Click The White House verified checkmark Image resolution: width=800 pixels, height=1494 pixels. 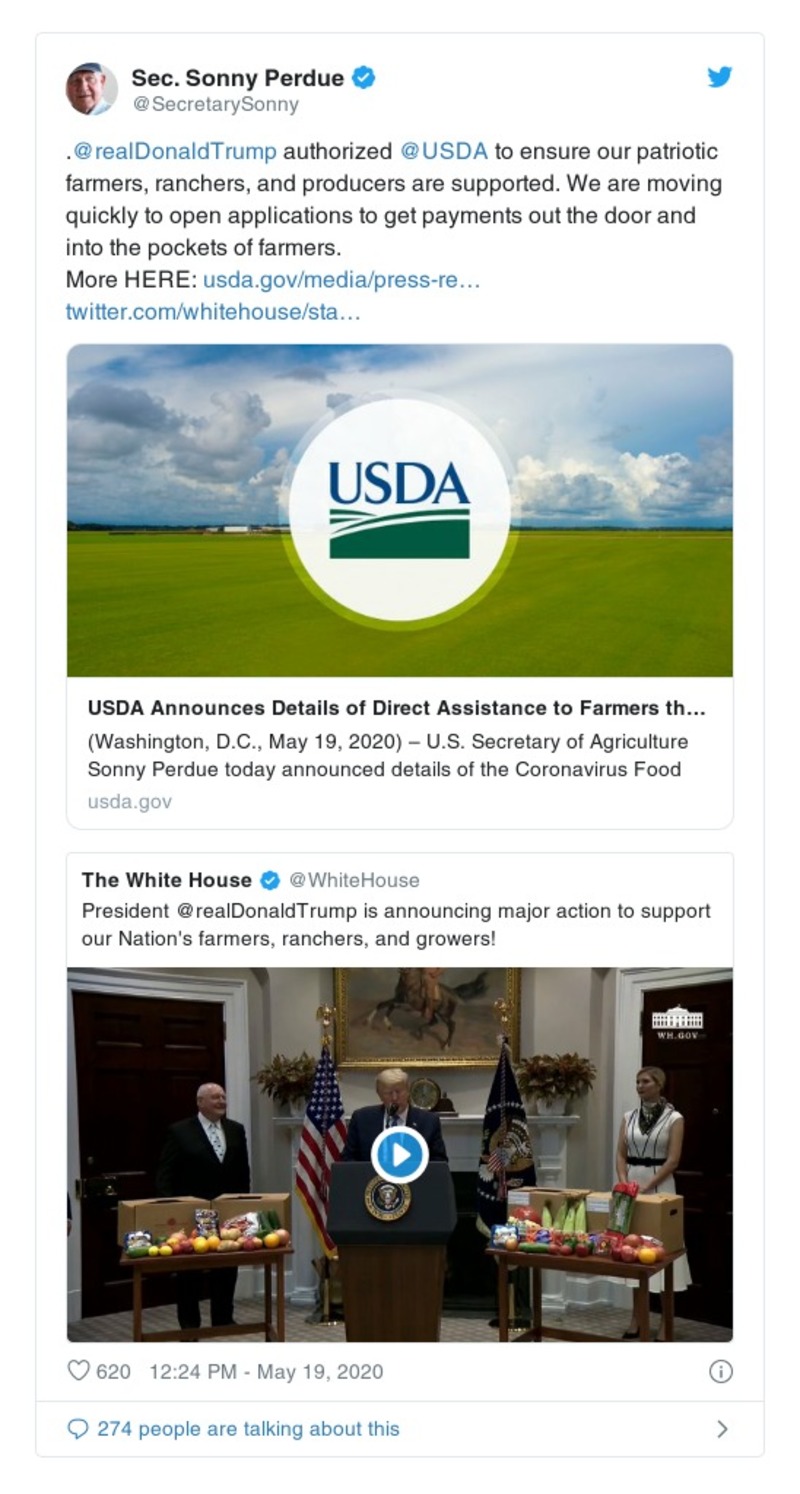pyautogui.click(x=268, y=880)
